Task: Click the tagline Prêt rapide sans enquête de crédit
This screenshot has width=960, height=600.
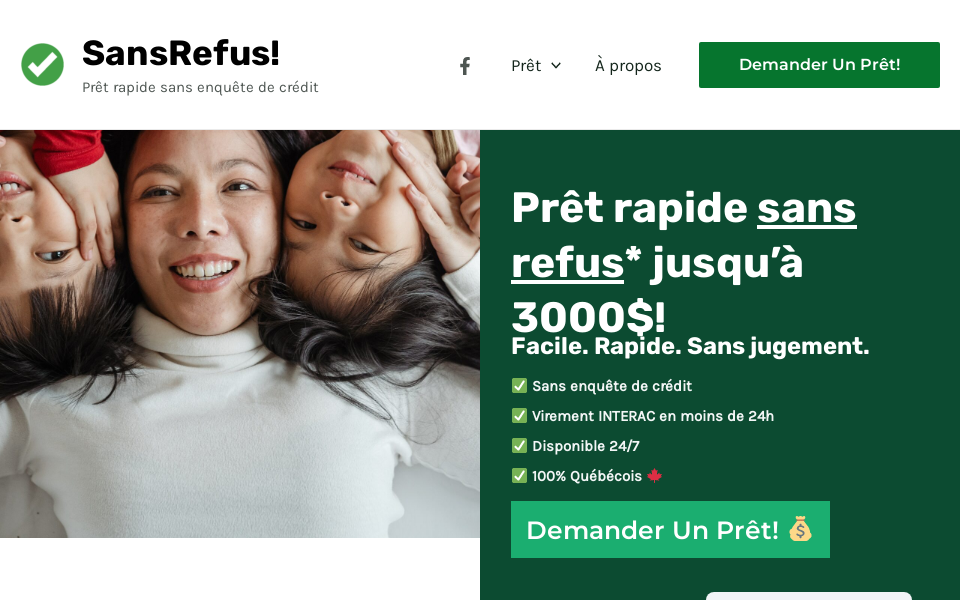Action: click(x=200, y=88)
